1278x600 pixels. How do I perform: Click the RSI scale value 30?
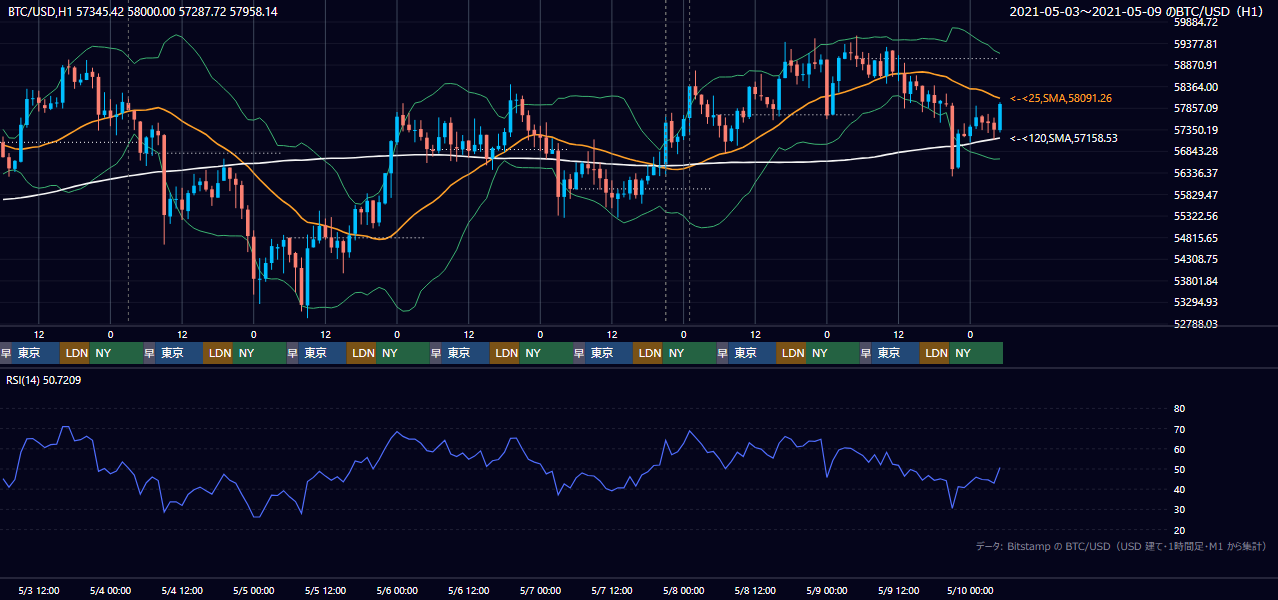tap(1179, 510)
